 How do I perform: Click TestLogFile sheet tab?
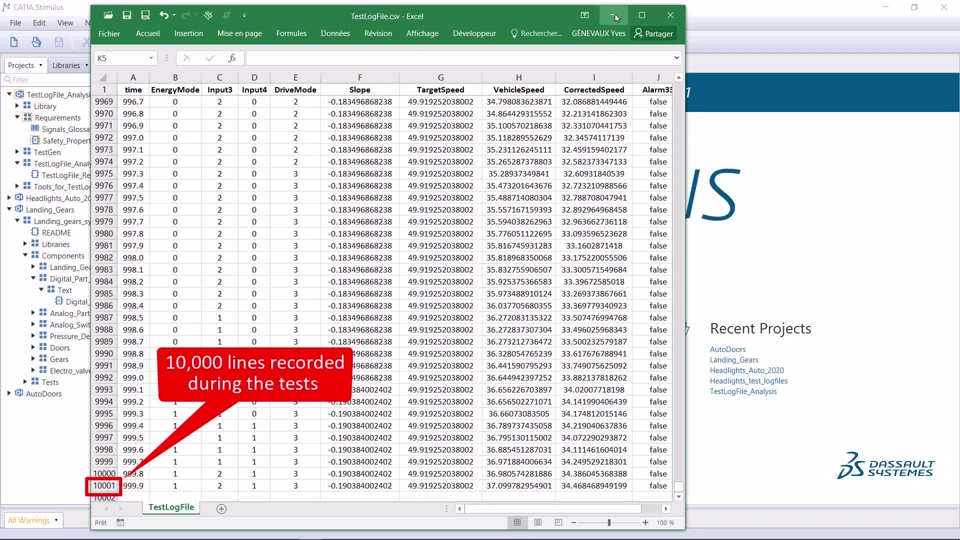point(171,508)
